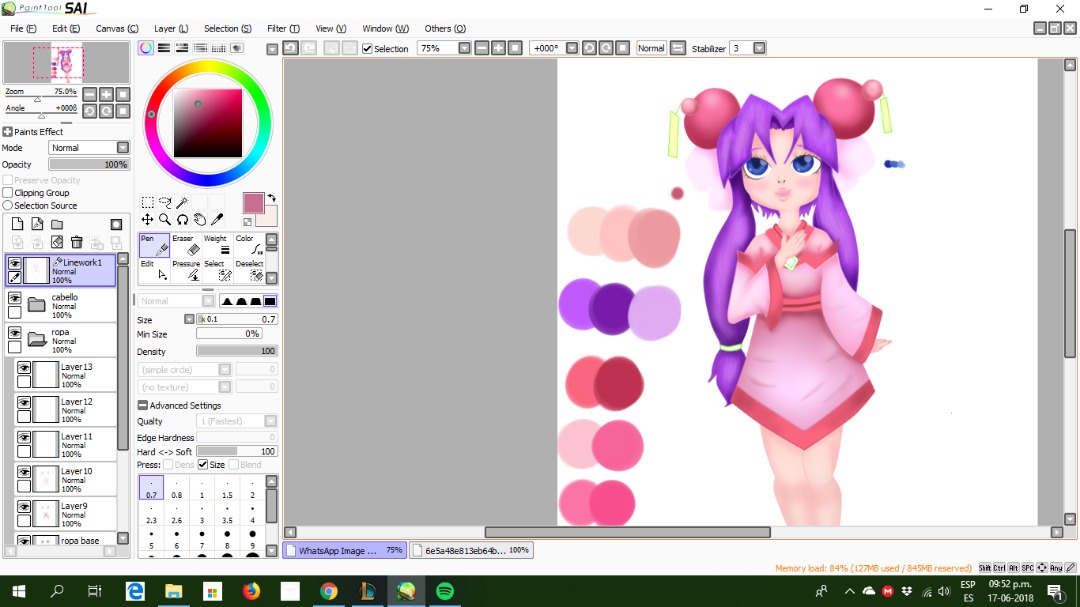Hide the Linework1 layer
Viewport: 1080px width, 607px height.
coord(14,263)
